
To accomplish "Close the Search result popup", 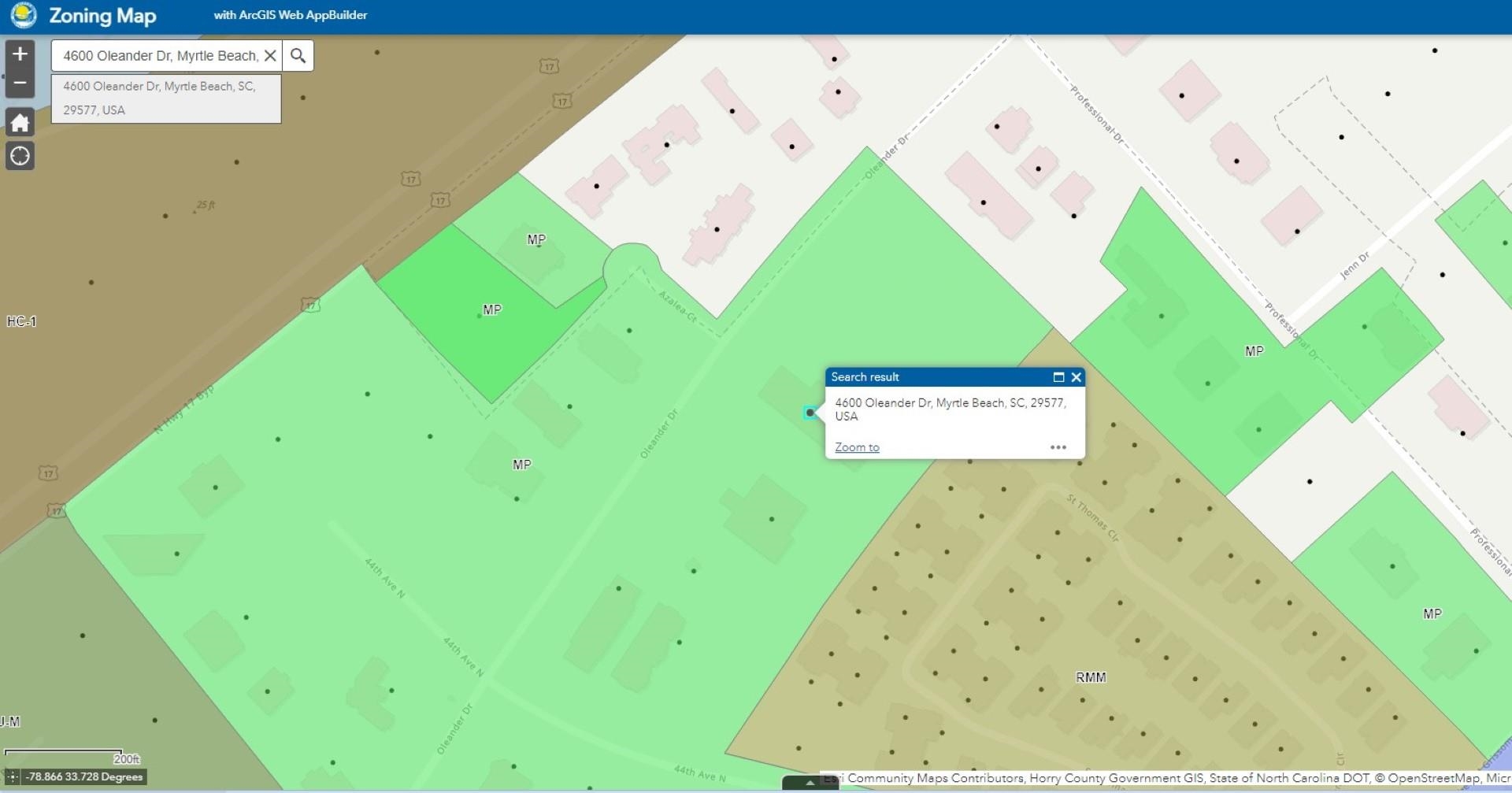I will (x=1076, y=377).
